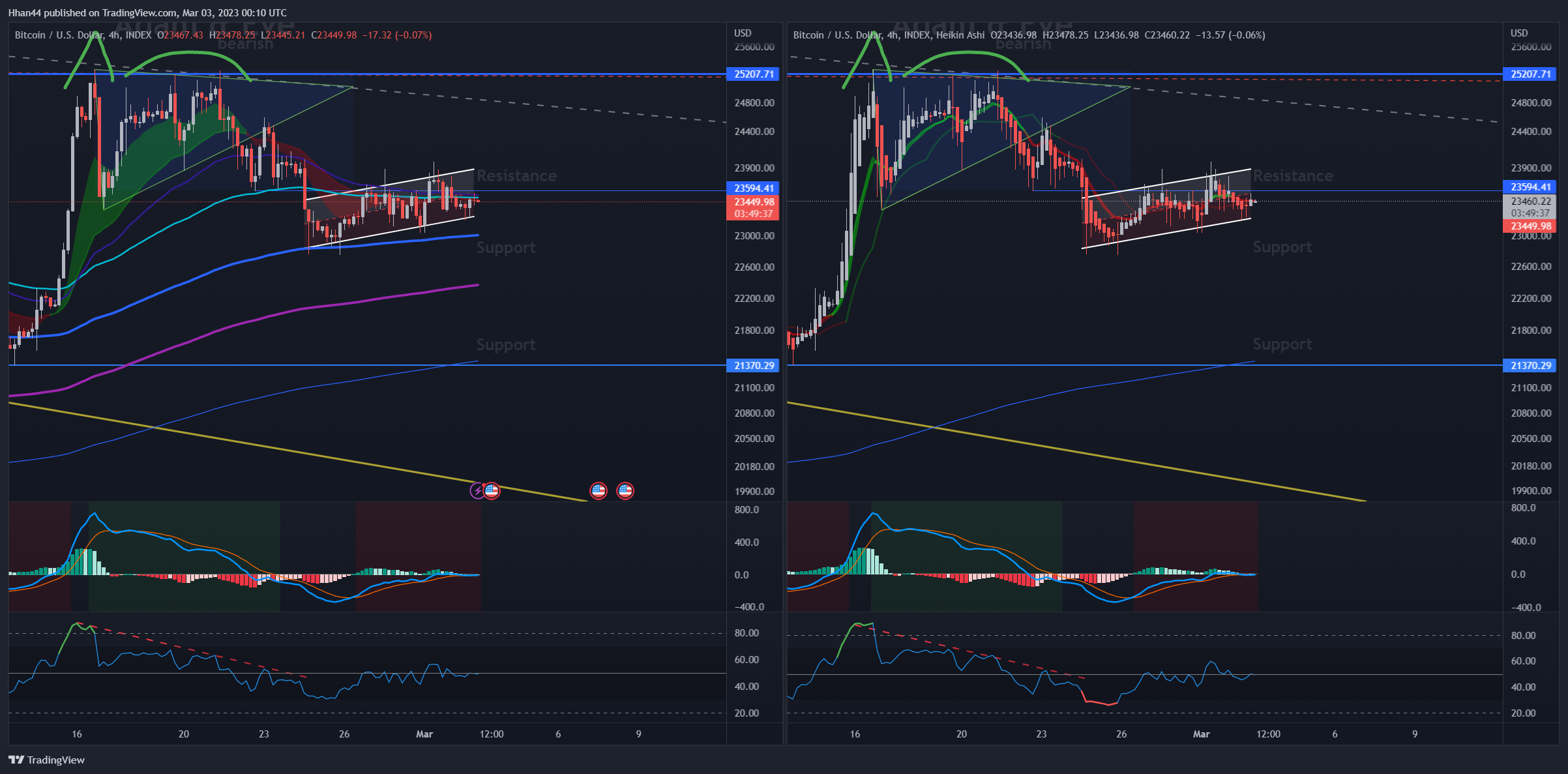This screenshot has height=774, width=1568.
Task: Open the Hhan44 publisher name in the header
Action: (25, 12)
